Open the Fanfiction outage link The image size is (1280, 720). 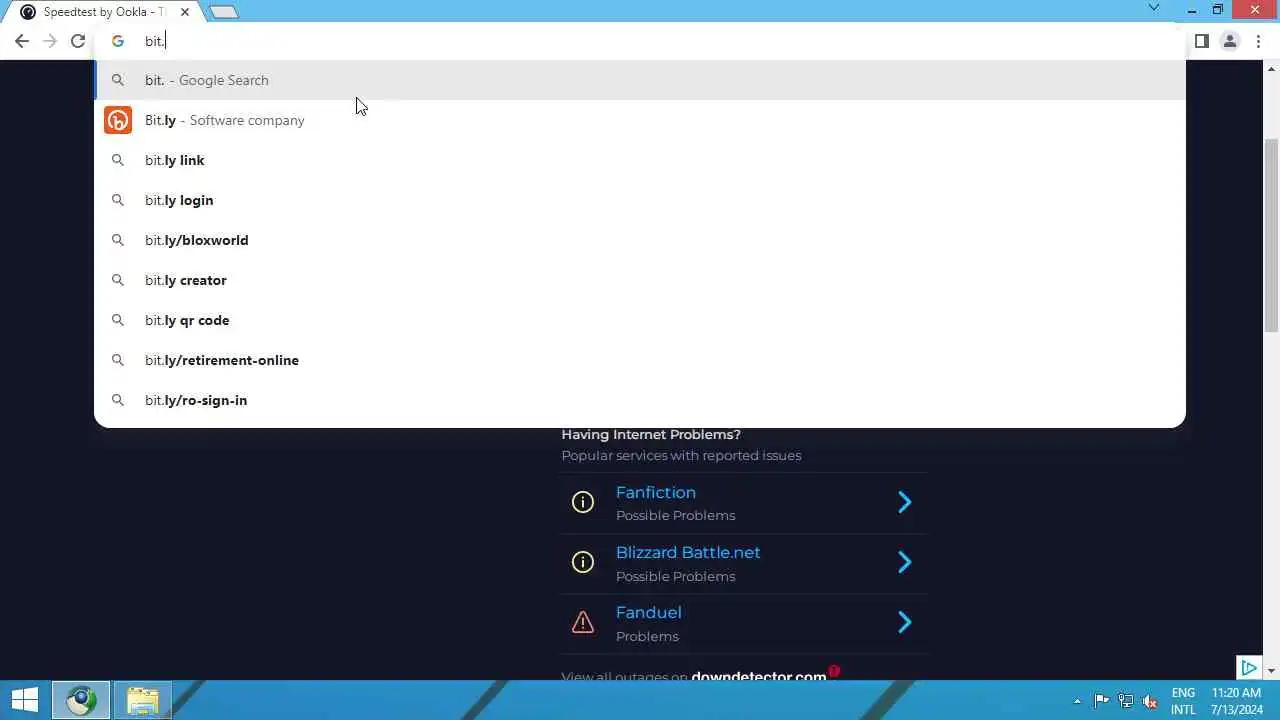[x=656, y=492]
